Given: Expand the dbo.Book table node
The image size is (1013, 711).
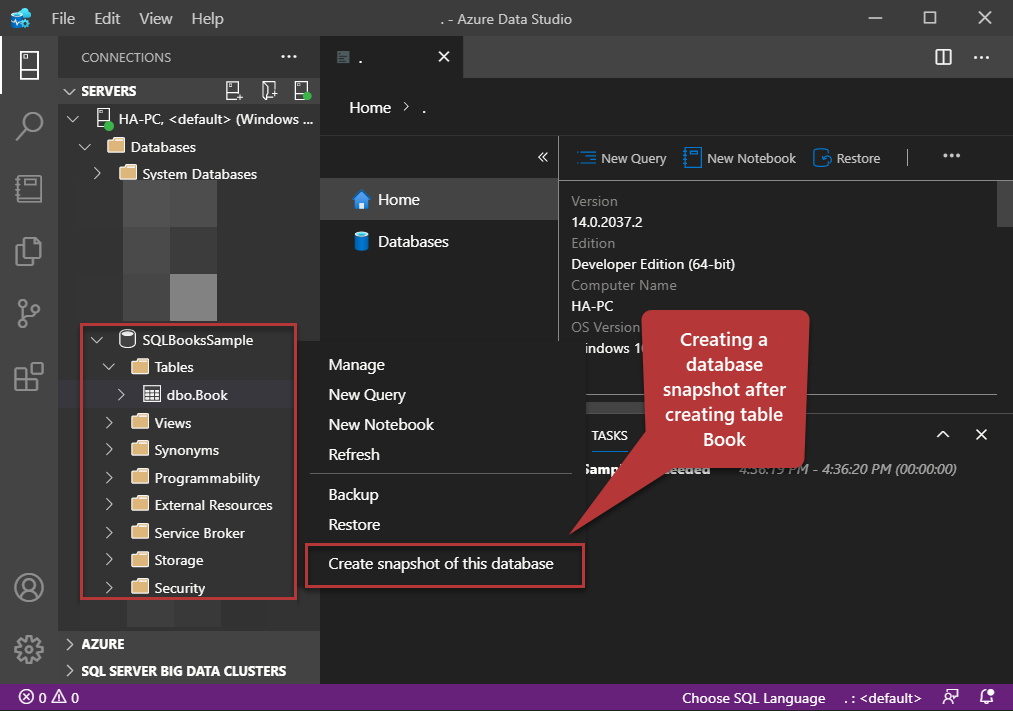Looking at the screenshot, I should 121,395.
